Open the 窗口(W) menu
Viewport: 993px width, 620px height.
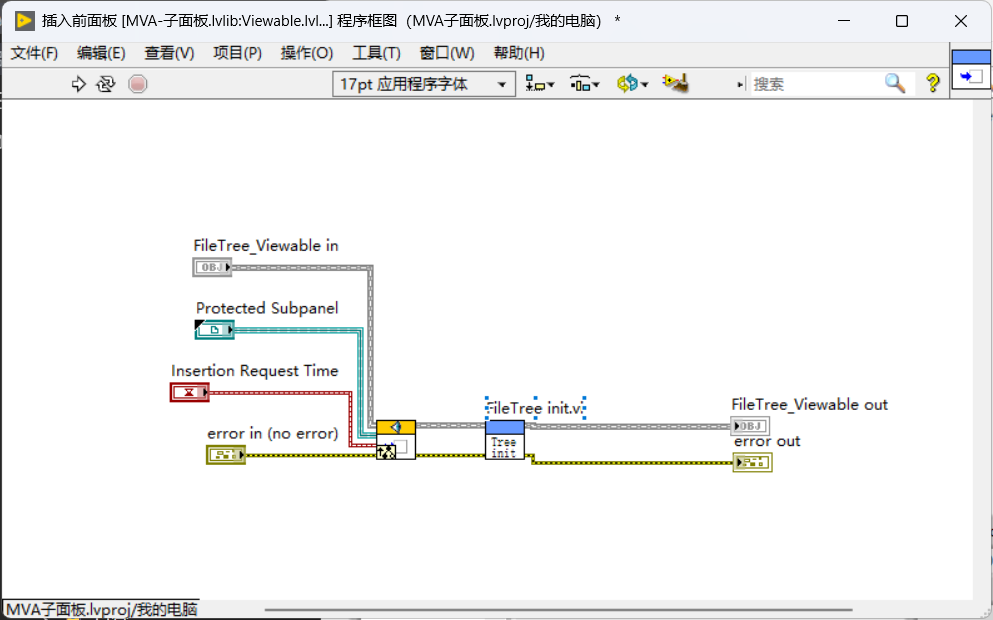coord(446,53)
